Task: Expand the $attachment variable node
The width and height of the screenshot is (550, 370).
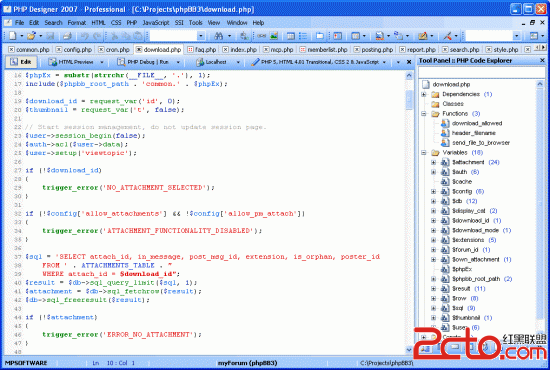Action: (x=434, y=162)
